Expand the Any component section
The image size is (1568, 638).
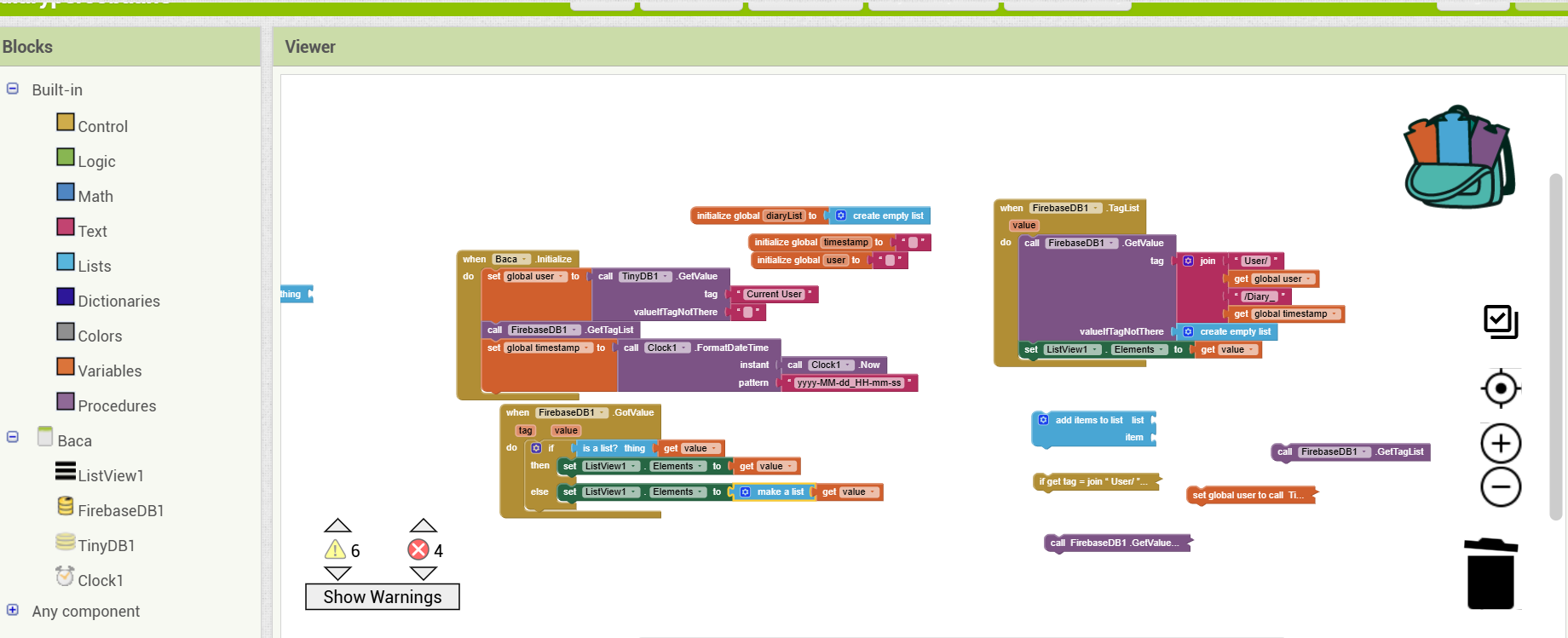13,610
